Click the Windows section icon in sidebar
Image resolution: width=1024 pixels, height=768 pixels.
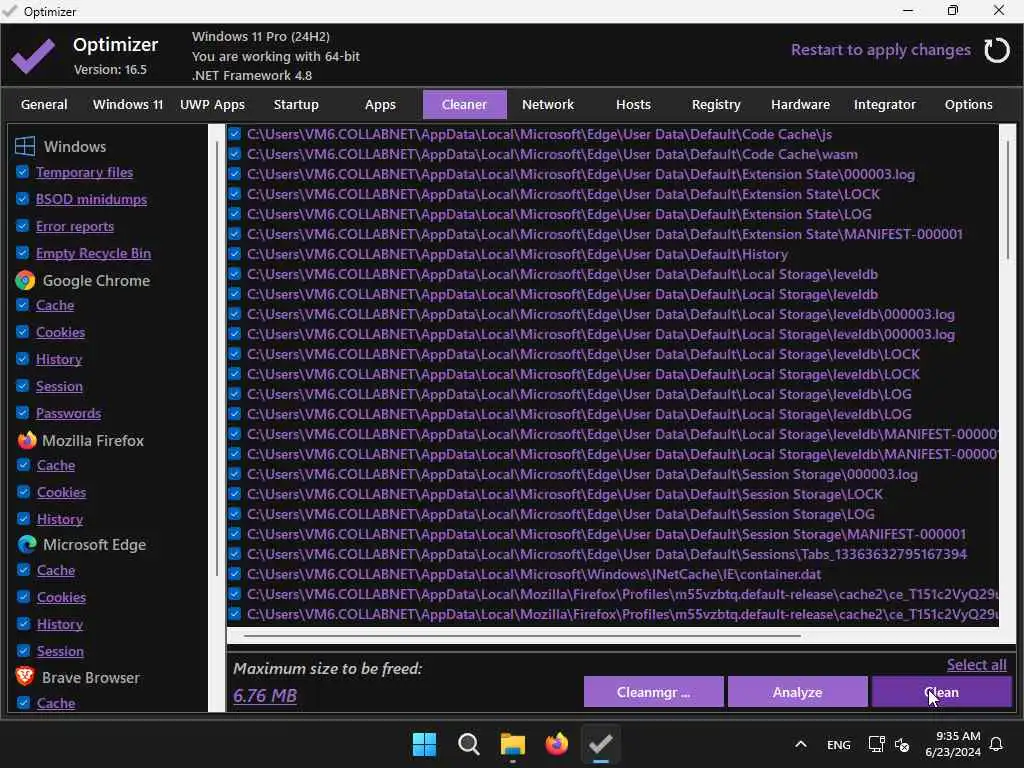(25, 146)
